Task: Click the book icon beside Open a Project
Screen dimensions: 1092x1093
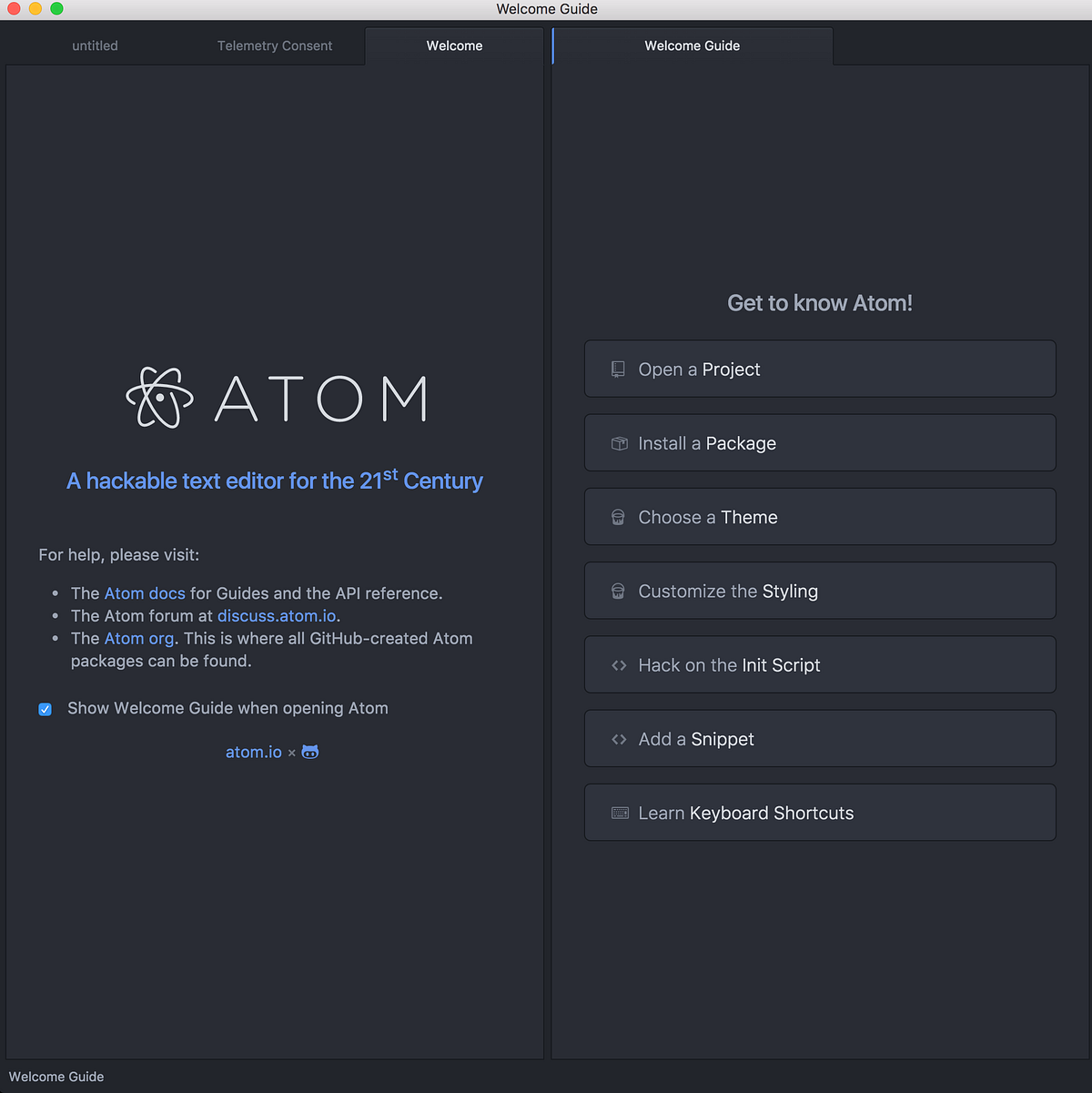Action: pos(618,369)
